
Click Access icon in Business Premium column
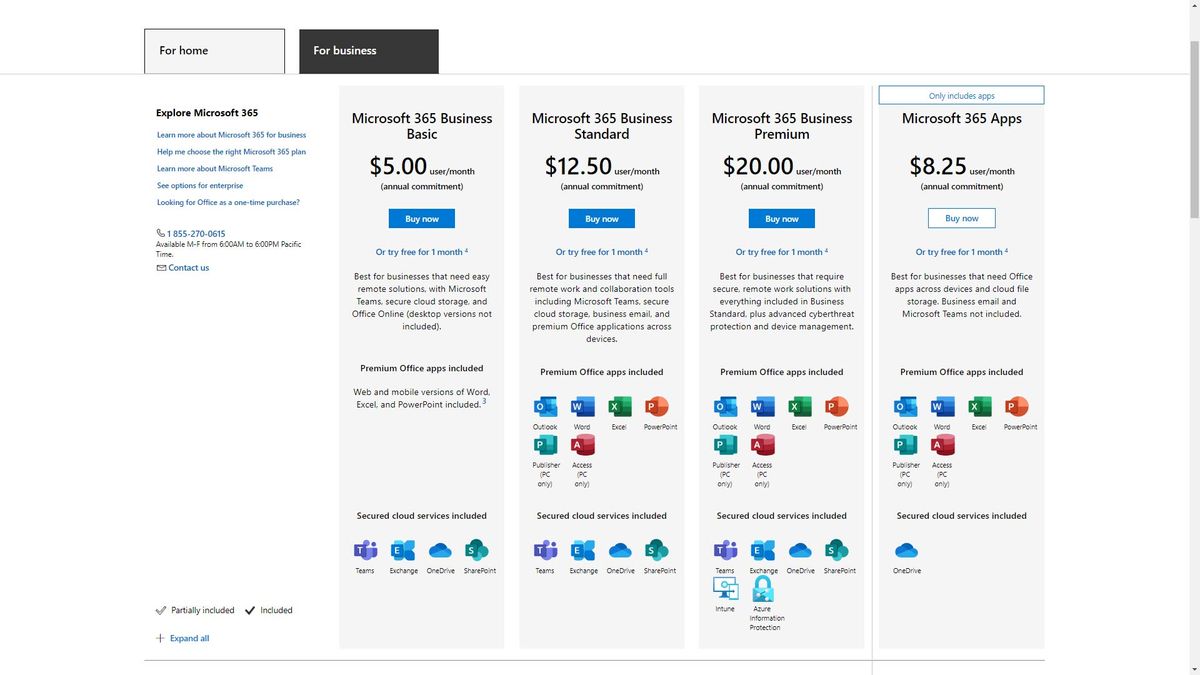point(762,445)
